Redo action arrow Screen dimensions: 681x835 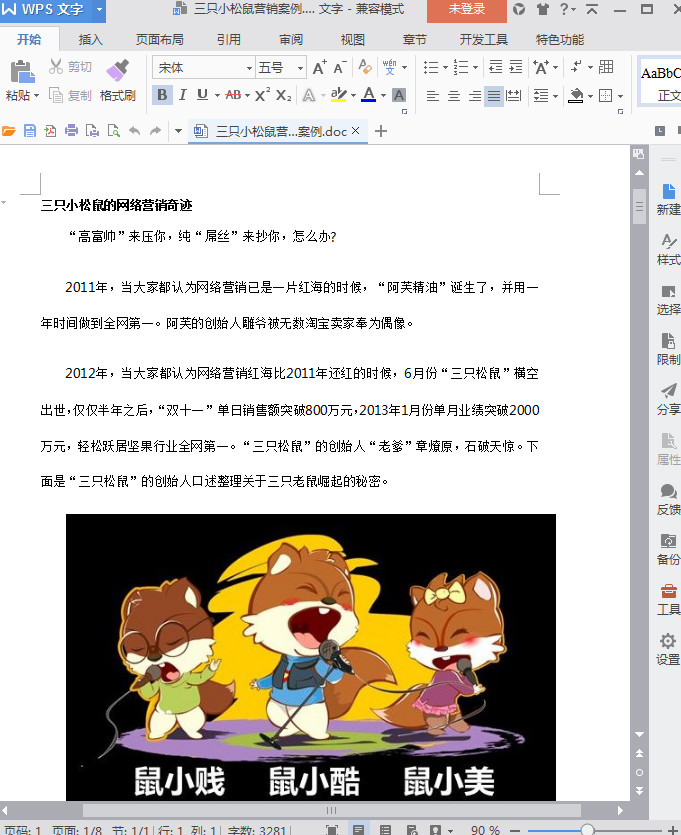[x=155, y=131]
